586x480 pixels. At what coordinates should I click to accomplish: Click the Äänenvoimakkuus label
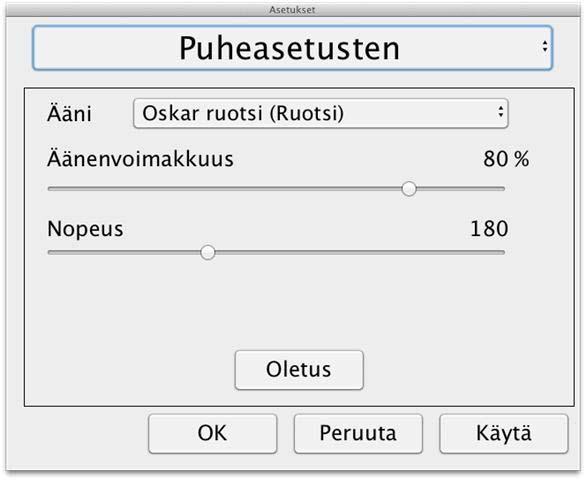[x=141, y=159]
